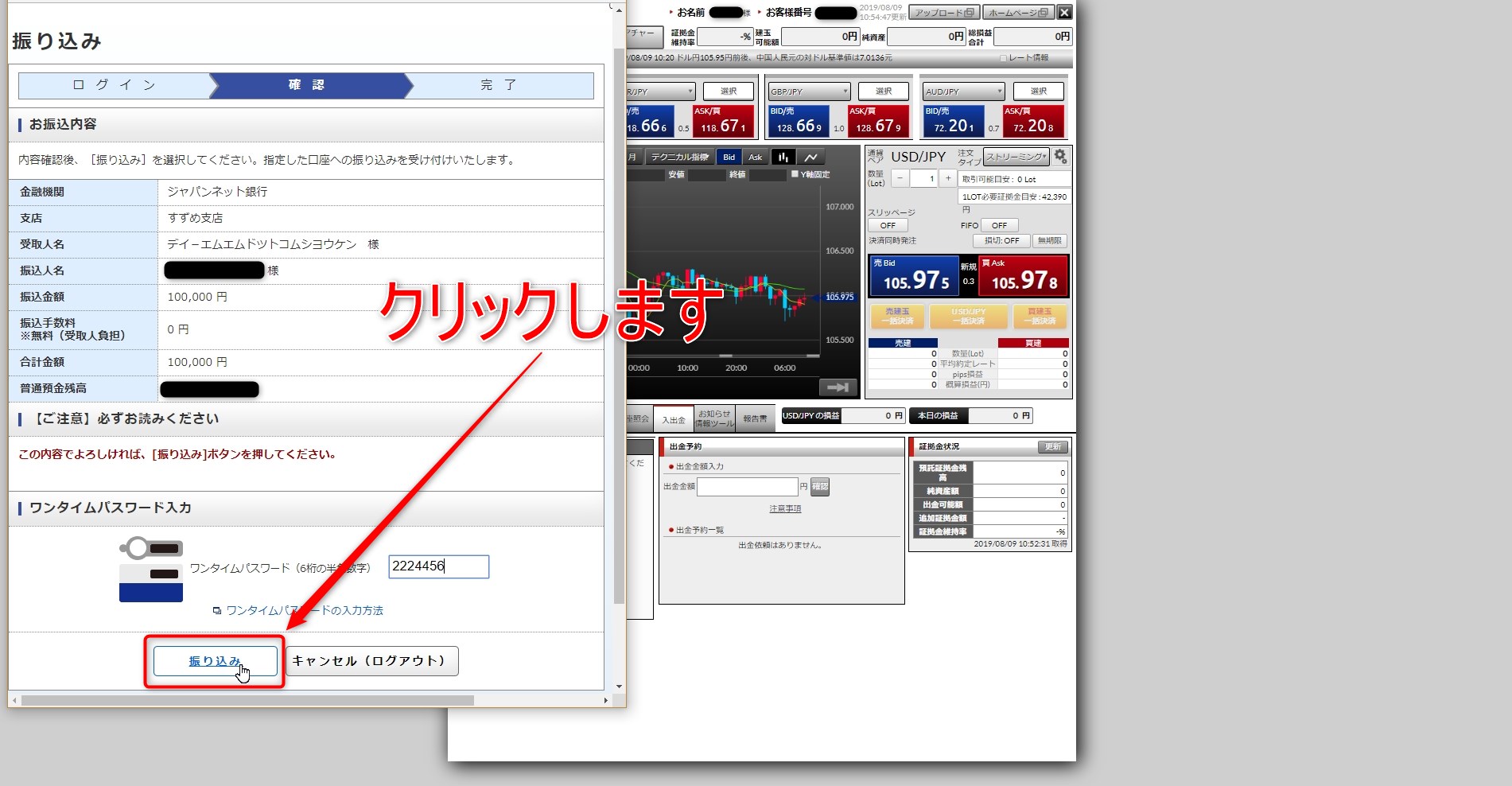Switch chart to line graph view

[x=810, y=157]
